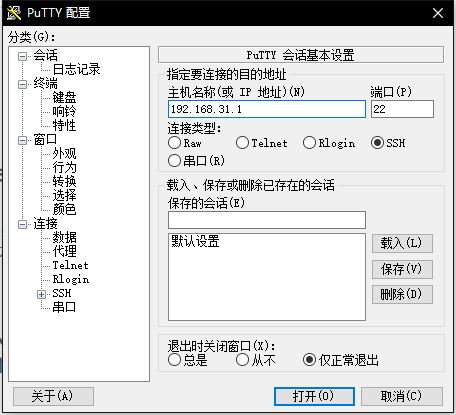Viewport: 456px width, 415px height.
Task: Collapse the 连接 tree node
Action: (x=22, y=224)
